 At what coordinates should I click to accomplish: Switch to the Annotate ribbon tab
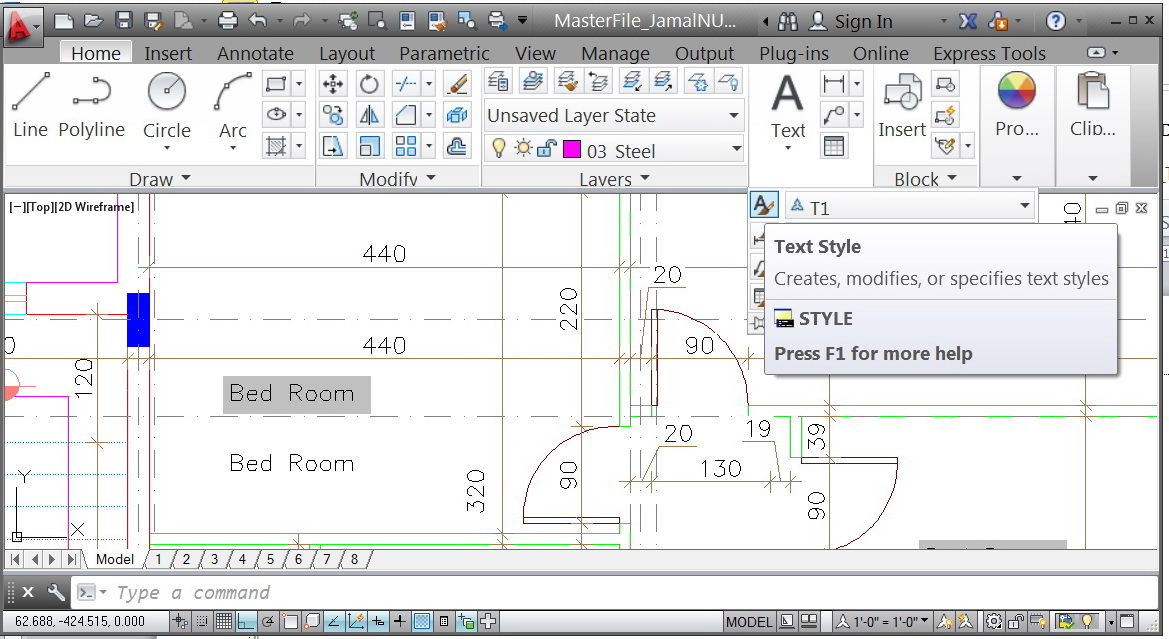(255, 53)
